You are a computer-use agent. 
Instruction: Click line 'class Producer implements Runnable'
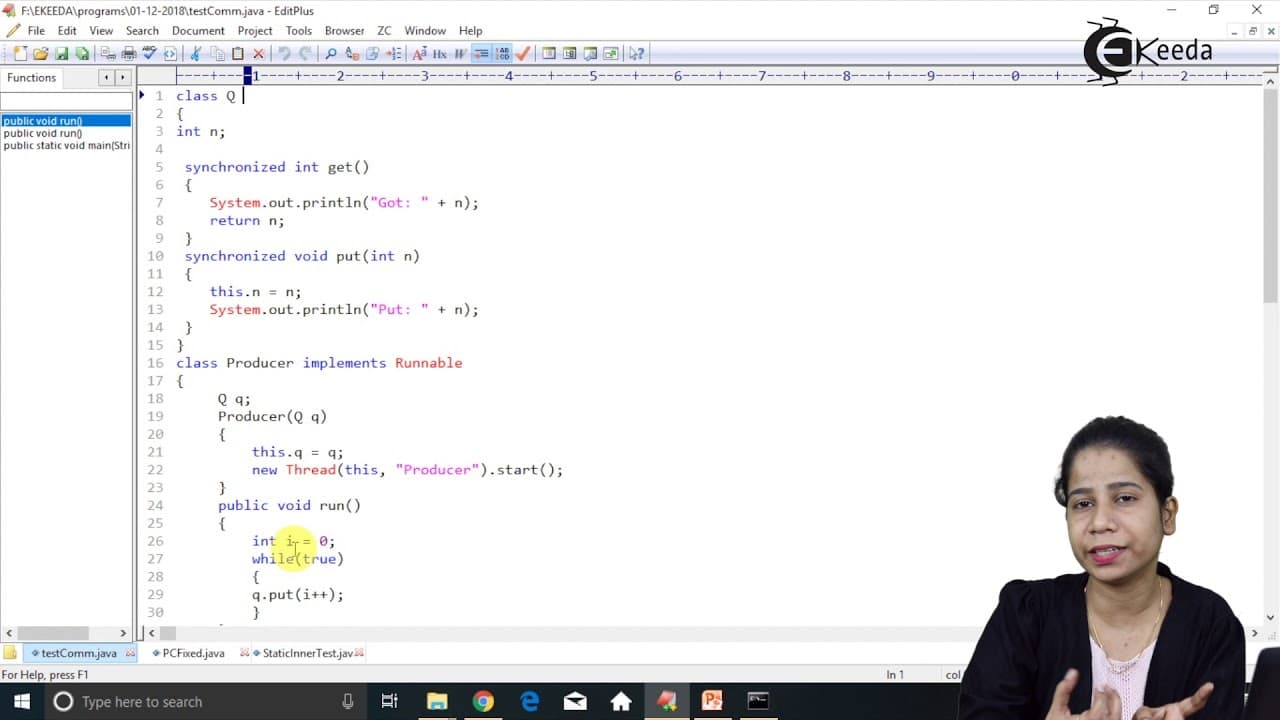tap(319, 363)
